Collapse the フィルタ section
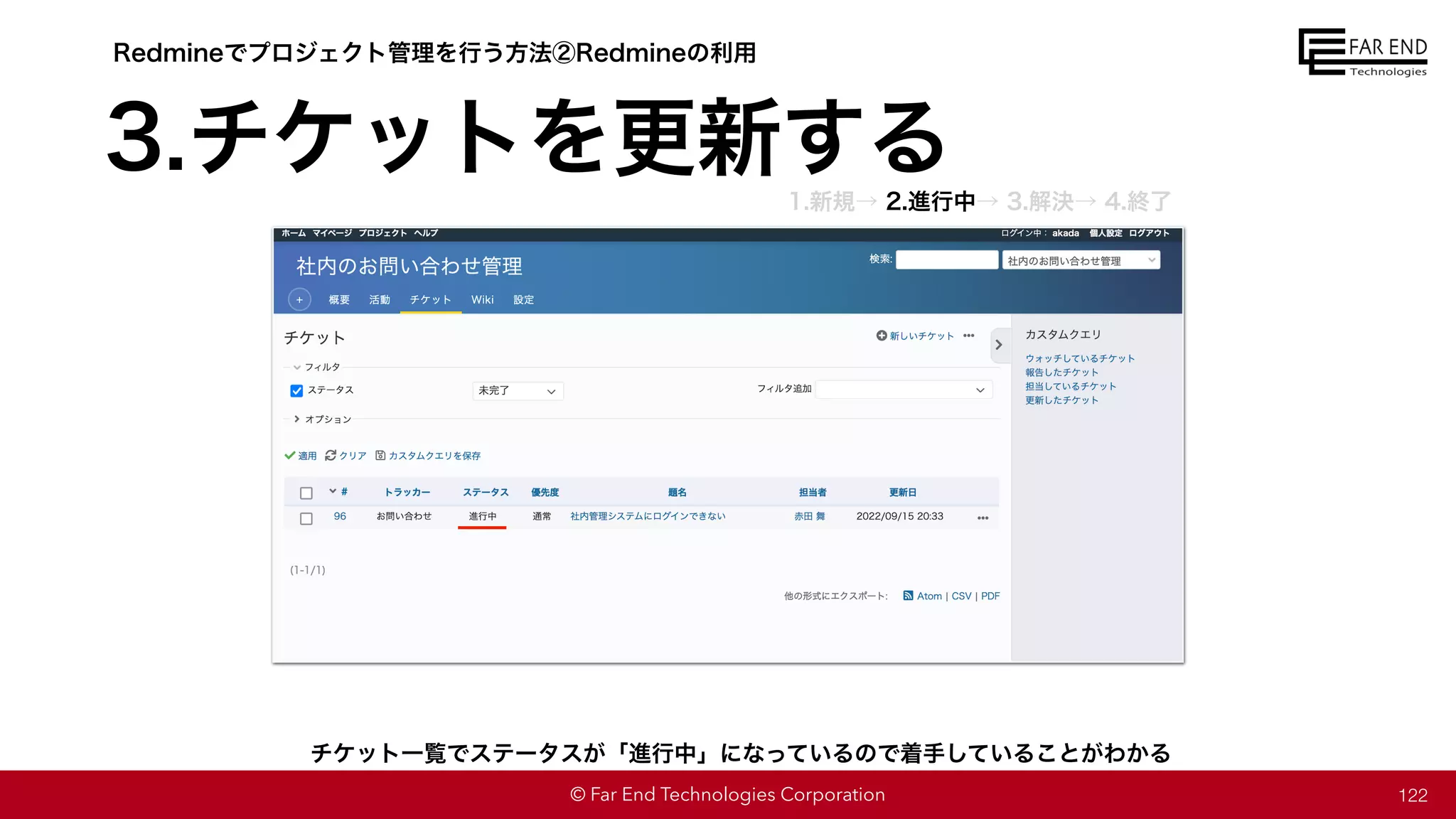1456x819 pixels. pos(317,367)
